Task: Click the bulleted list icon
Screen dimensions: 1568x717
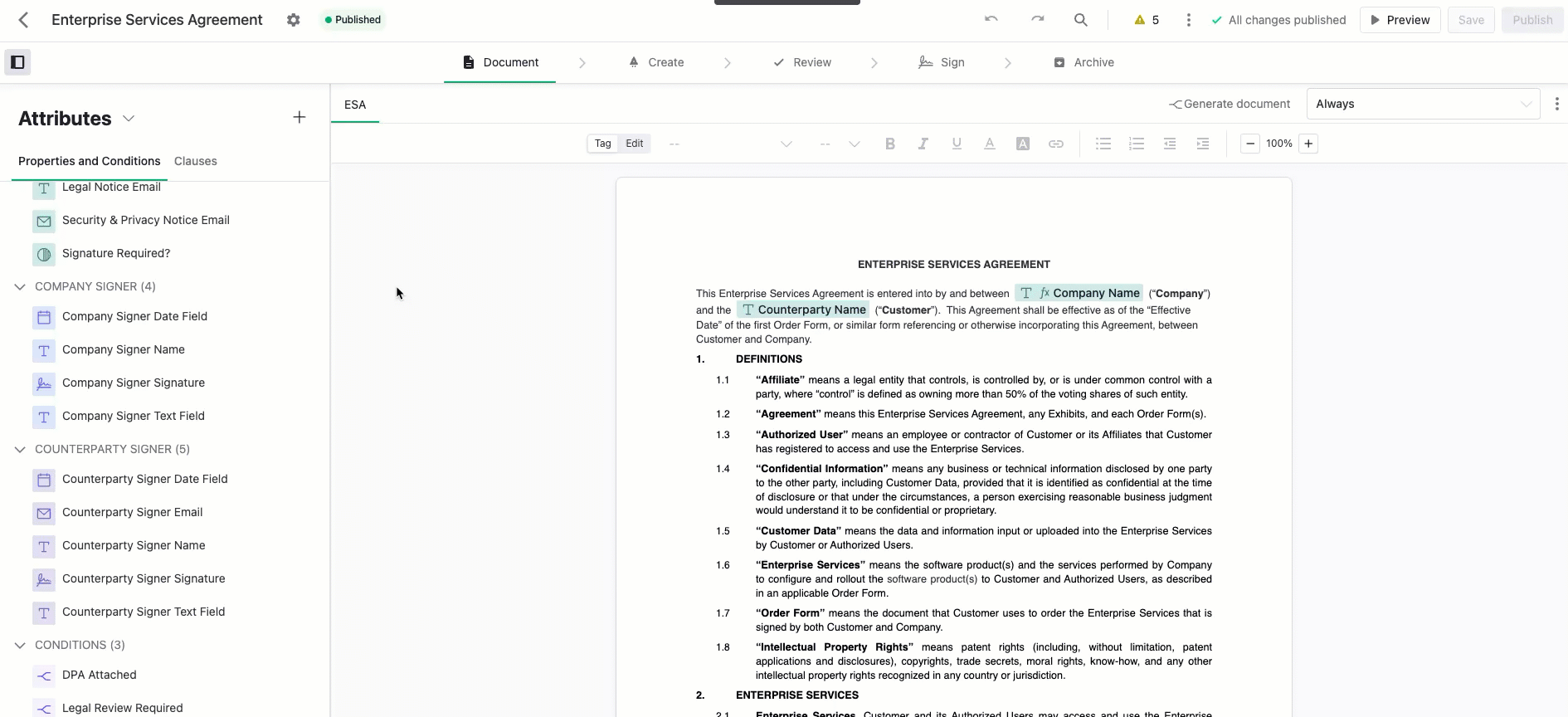Action: [1103, 144]
